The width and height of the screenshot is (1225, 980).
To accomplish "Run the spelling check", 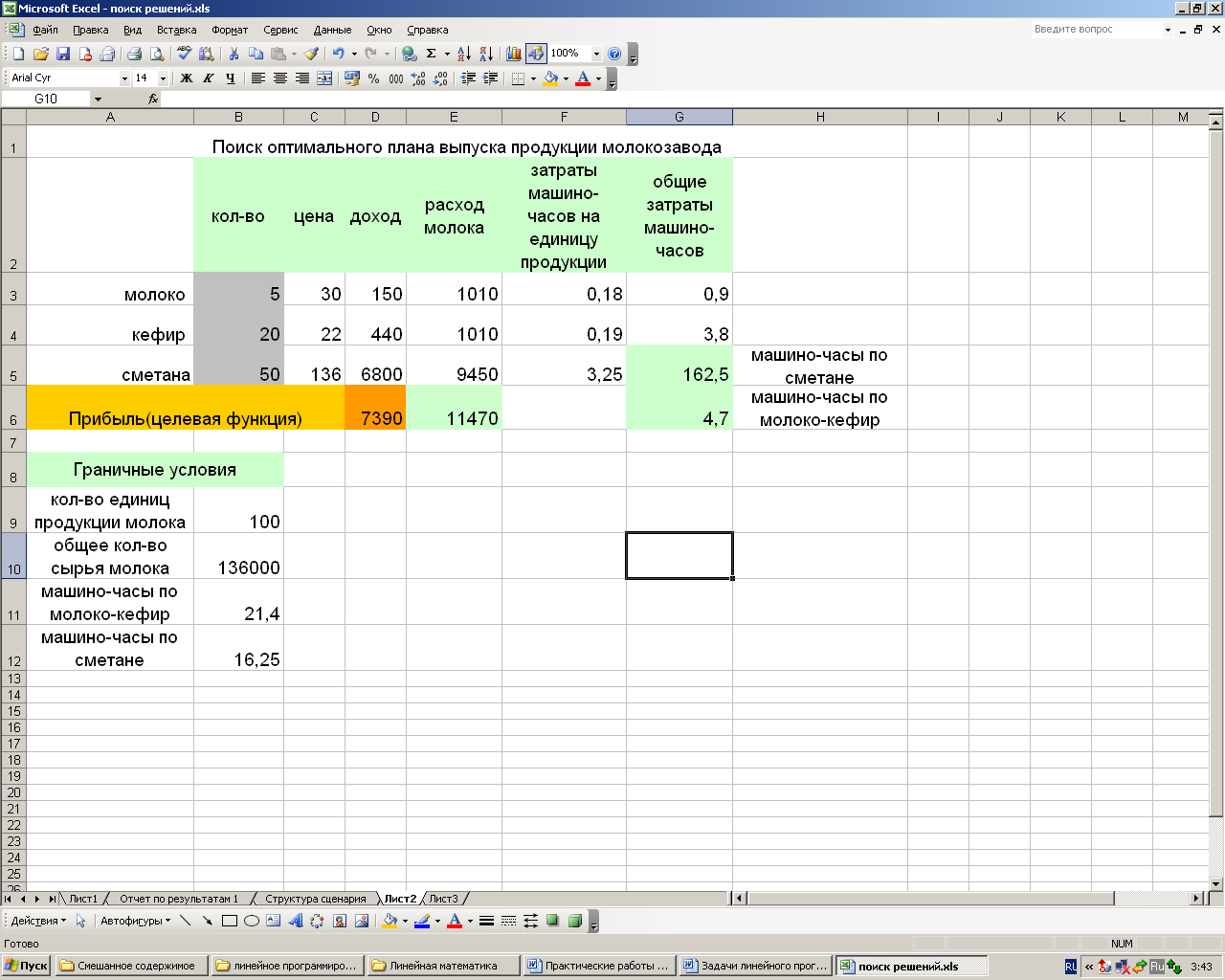I will coord(184,54).
